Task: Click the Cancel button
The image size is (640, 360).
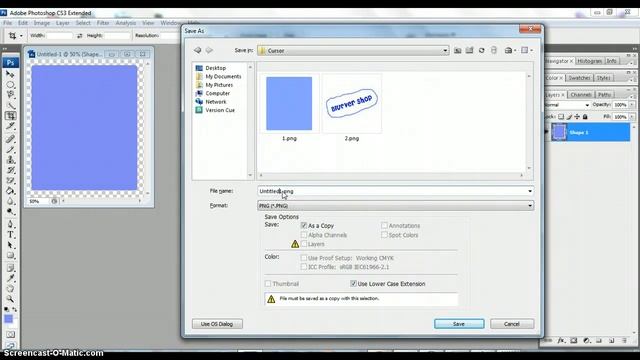Action: point(512,324)
